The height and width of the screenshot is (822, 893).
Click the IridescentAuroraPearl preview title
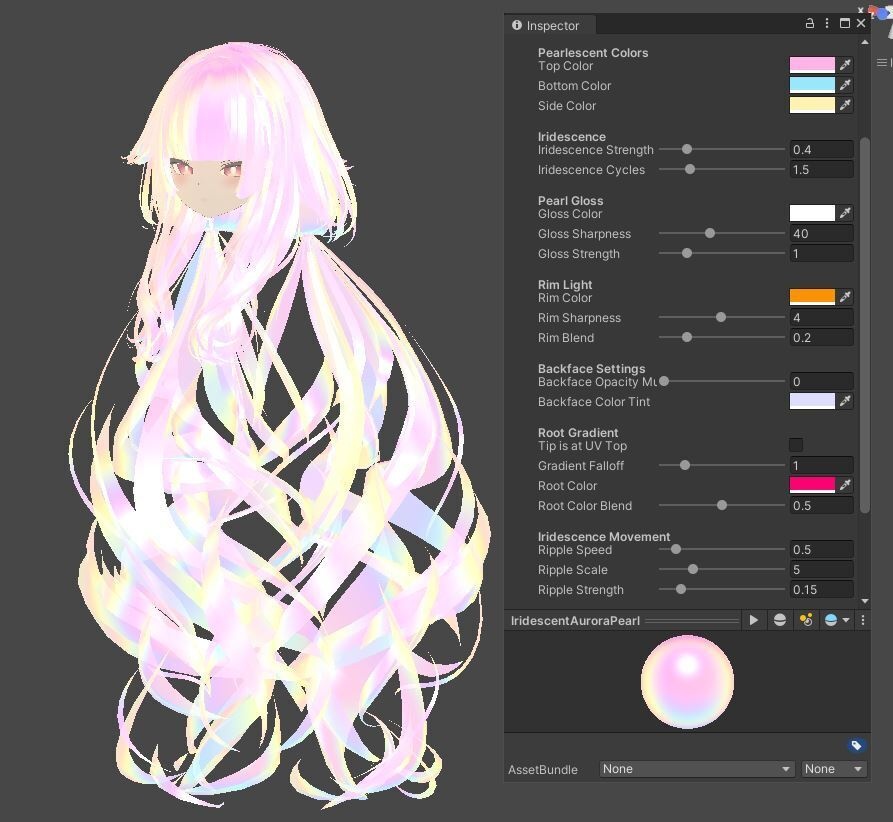coord(575,620)
